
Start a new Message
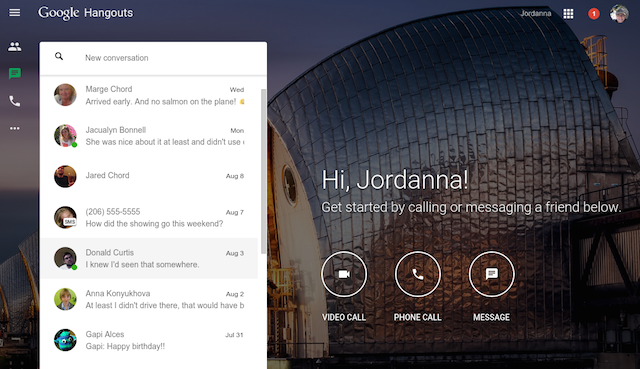(491, 274)
